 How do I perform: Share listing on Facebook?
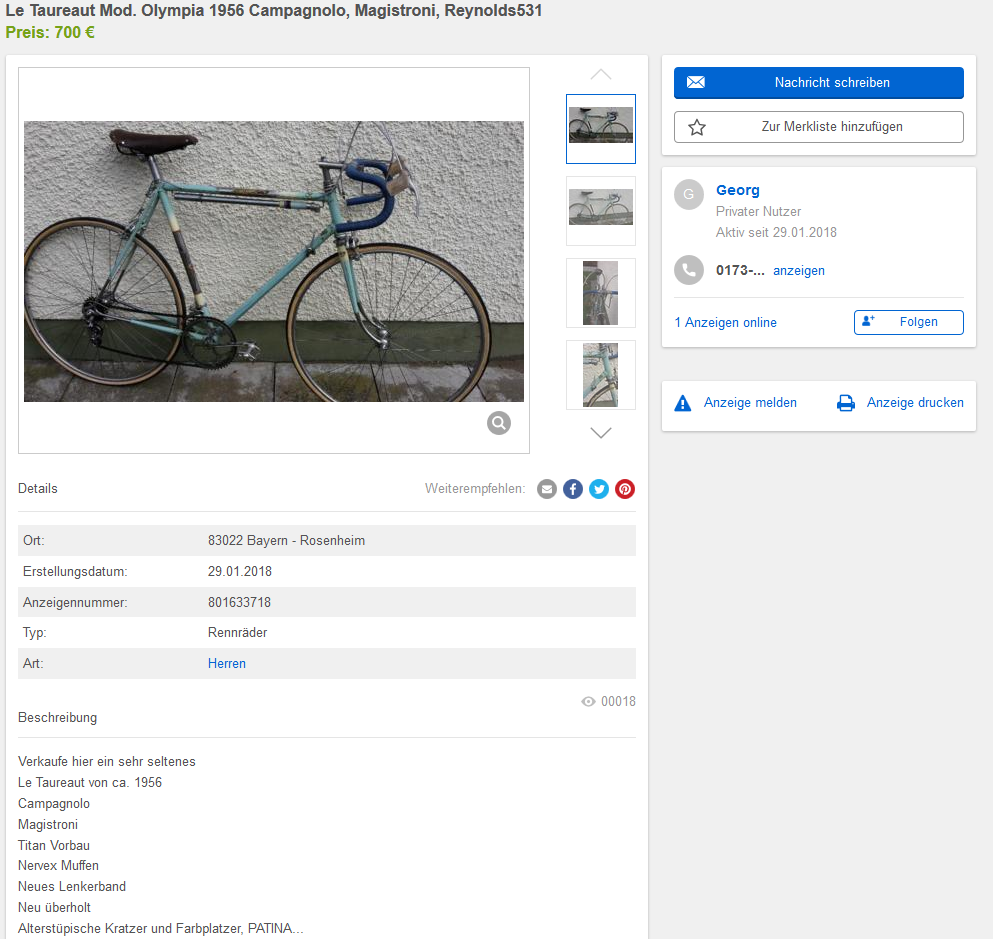pos(573,489)
